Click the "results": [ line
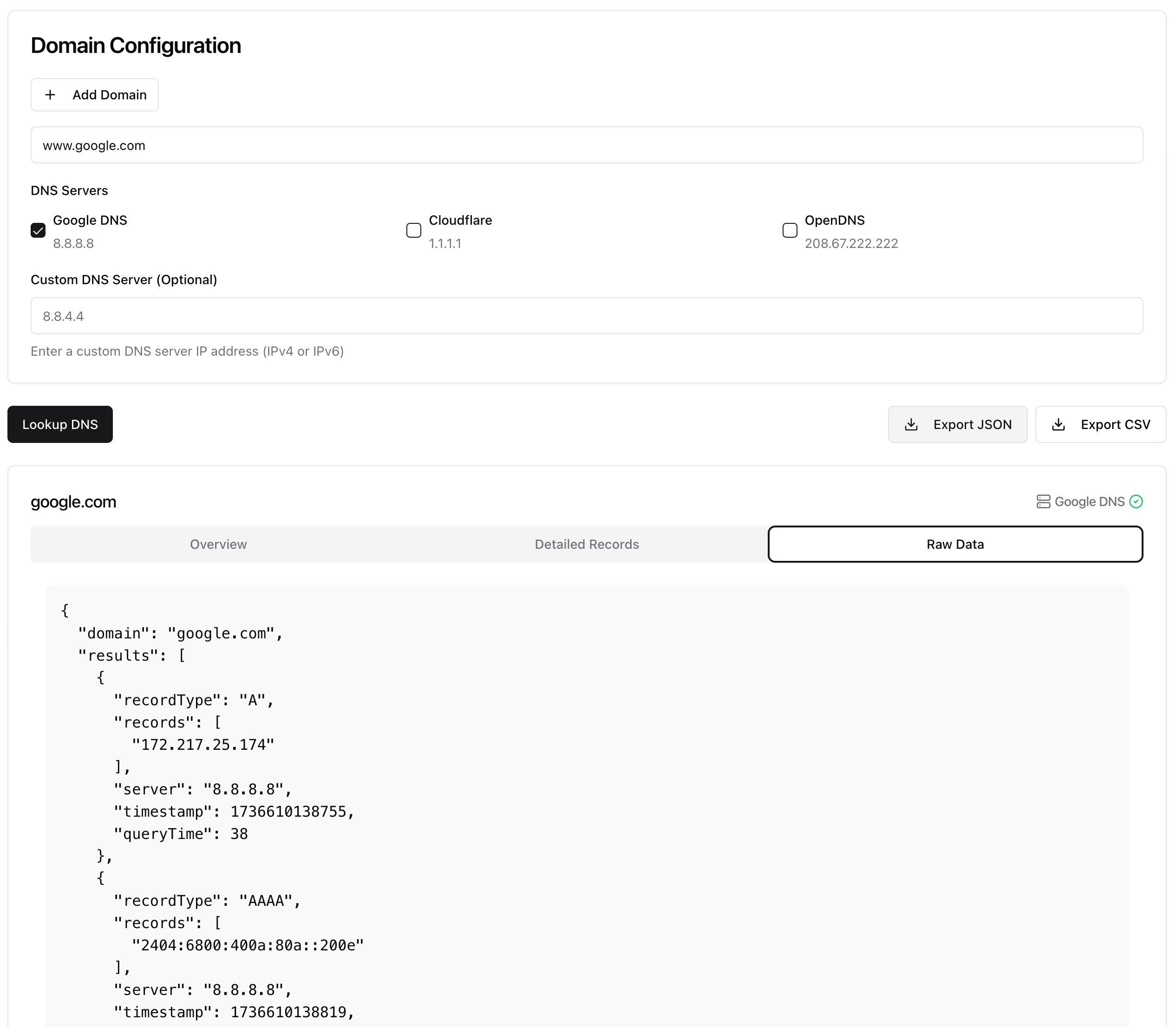 [x=132, y=656]
